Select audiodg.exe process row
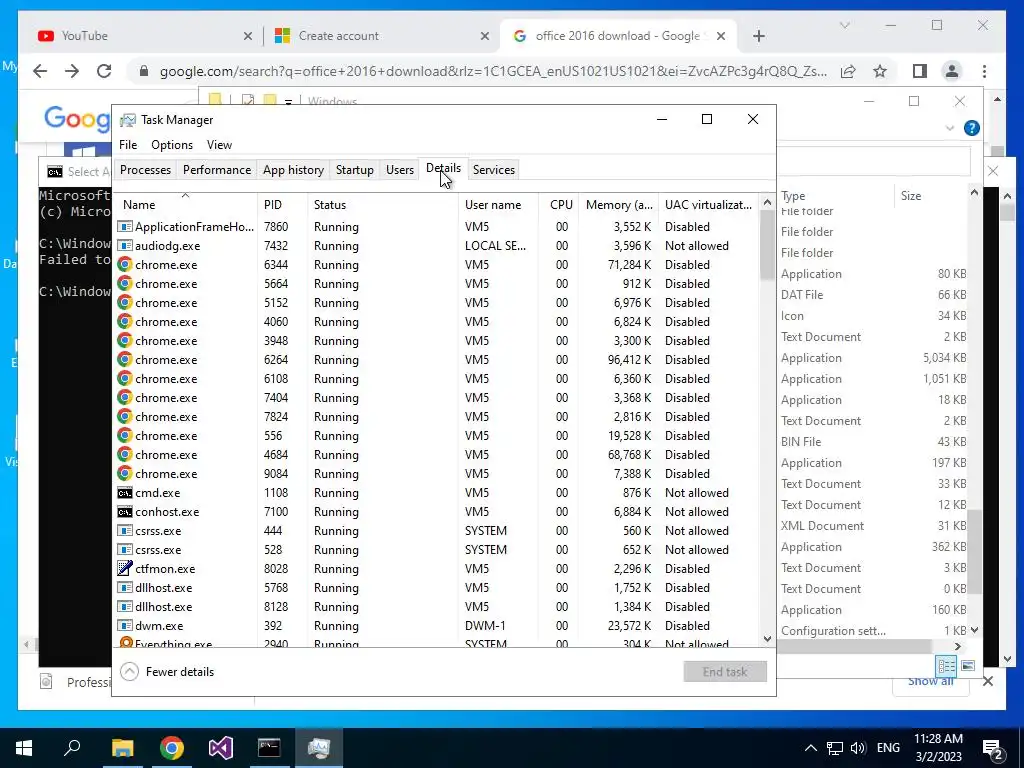Image resolution: width=1024 pixels, height=768 pixels. point(436,246)
